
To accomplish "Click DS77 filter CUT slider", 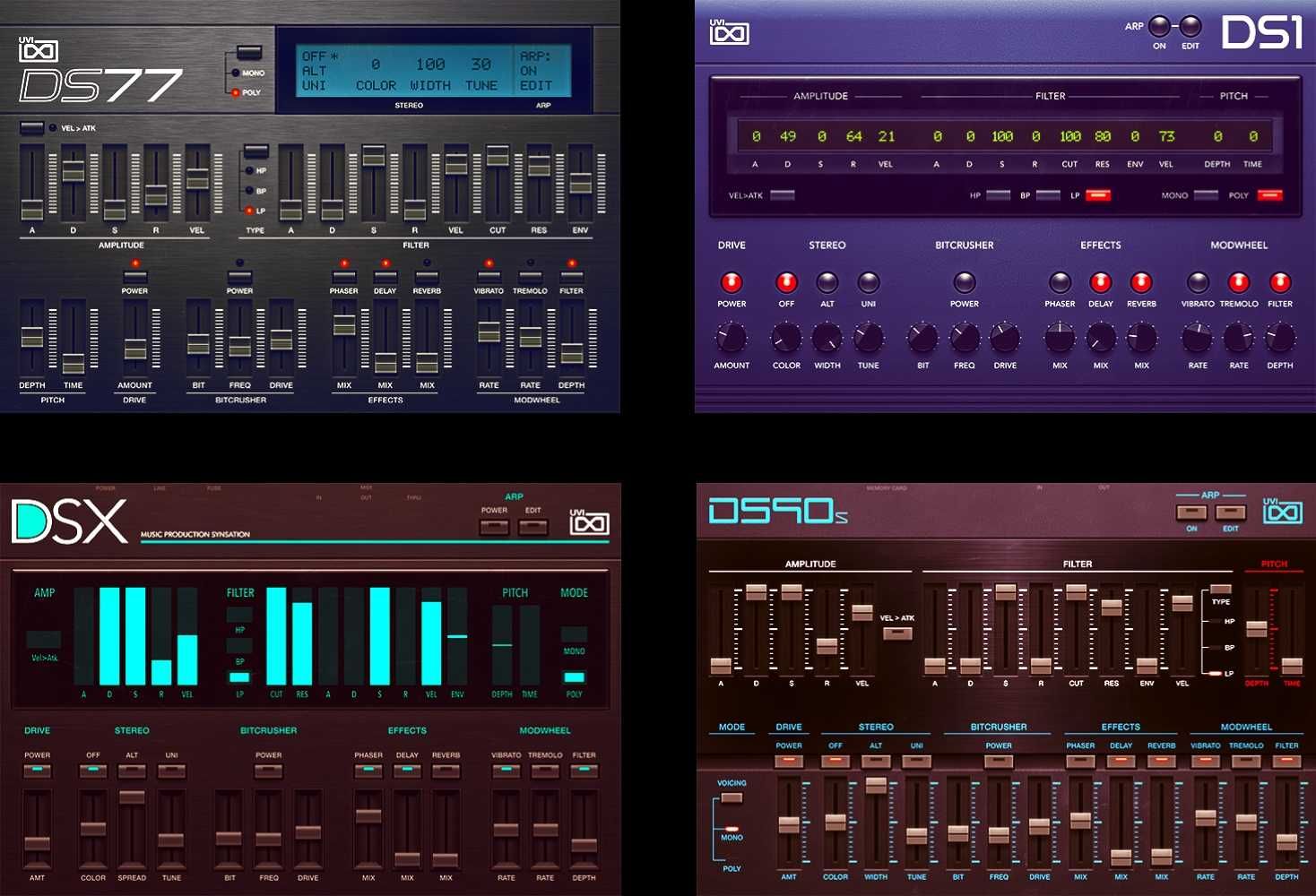I will coord(498,183).
